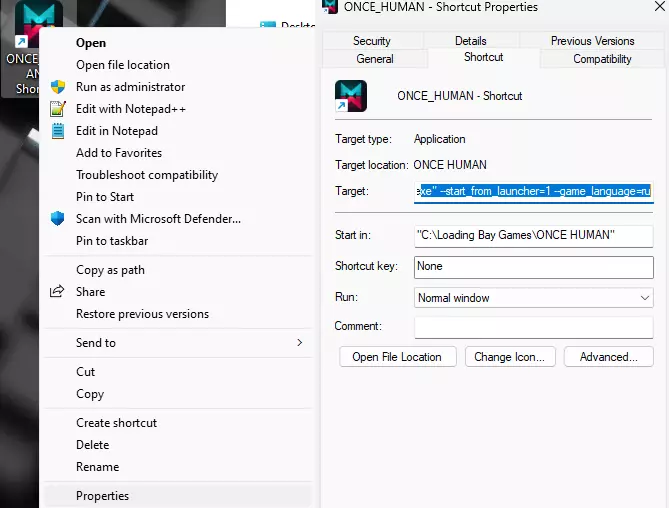The height and width of the screenshot is (508, 669).
Task: Switch to the Details tab
Action: click(471, 41)
